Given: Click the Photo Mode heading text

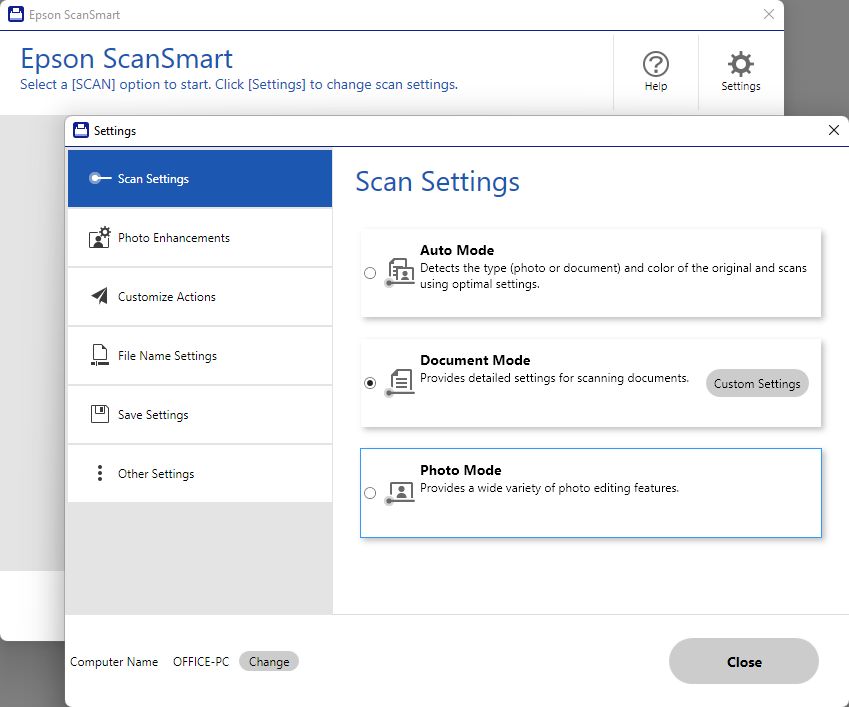Looking at the screenshot, I should tap(461, 470).
